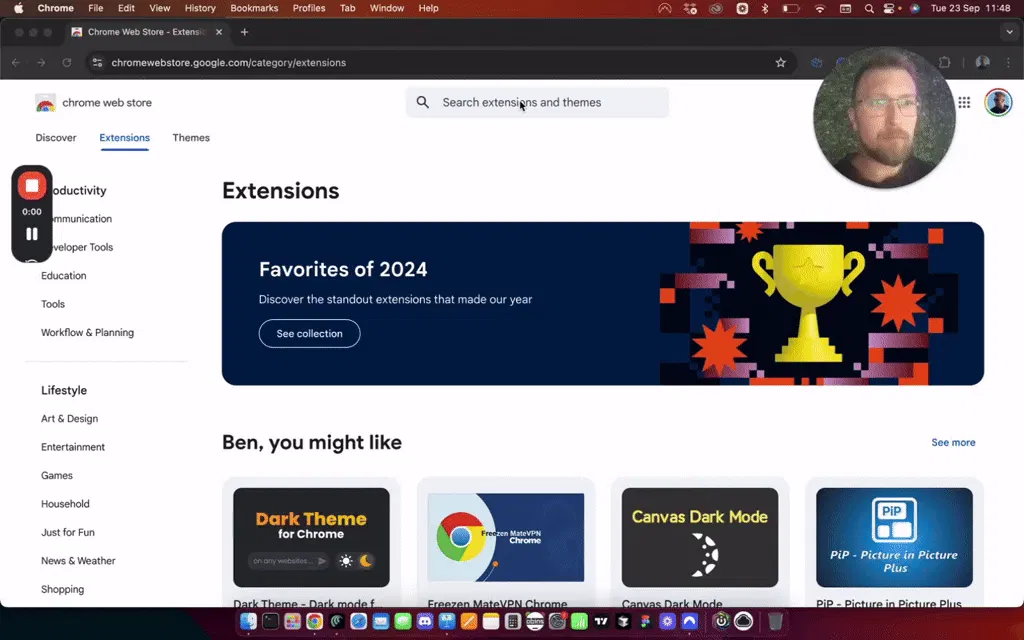Click the See more link
The width and height of the screenshot is (1024, 640).
[953, 443]
